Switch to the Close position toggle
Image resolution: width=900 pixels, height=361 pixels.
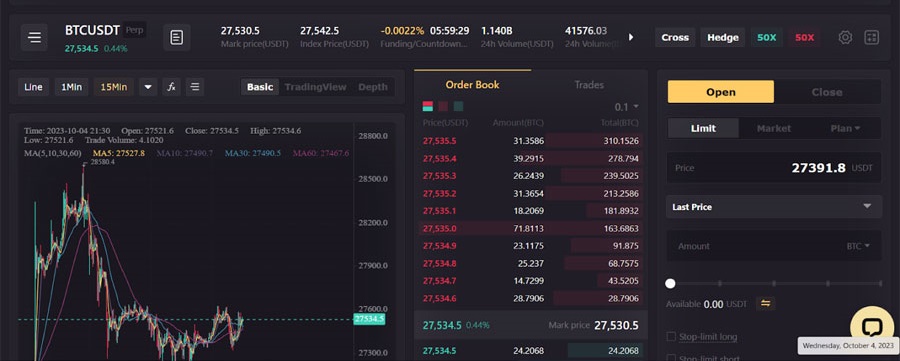click(x=827, y=92)
